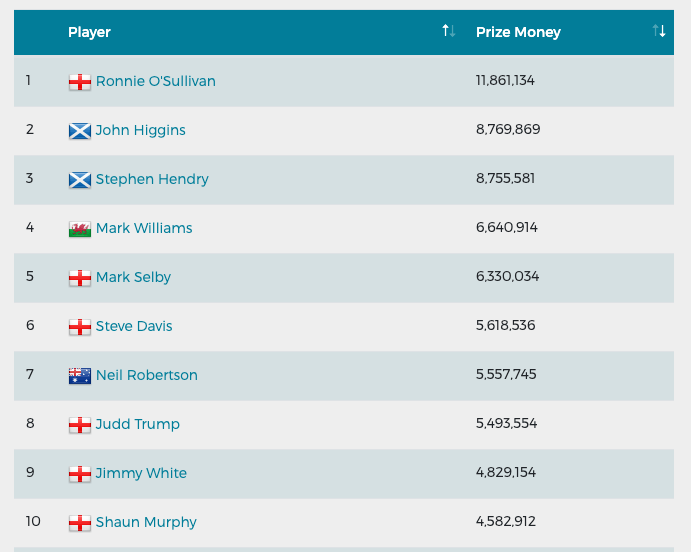Select Steve Davis name link
691x552 pixels.
[134, 326]
